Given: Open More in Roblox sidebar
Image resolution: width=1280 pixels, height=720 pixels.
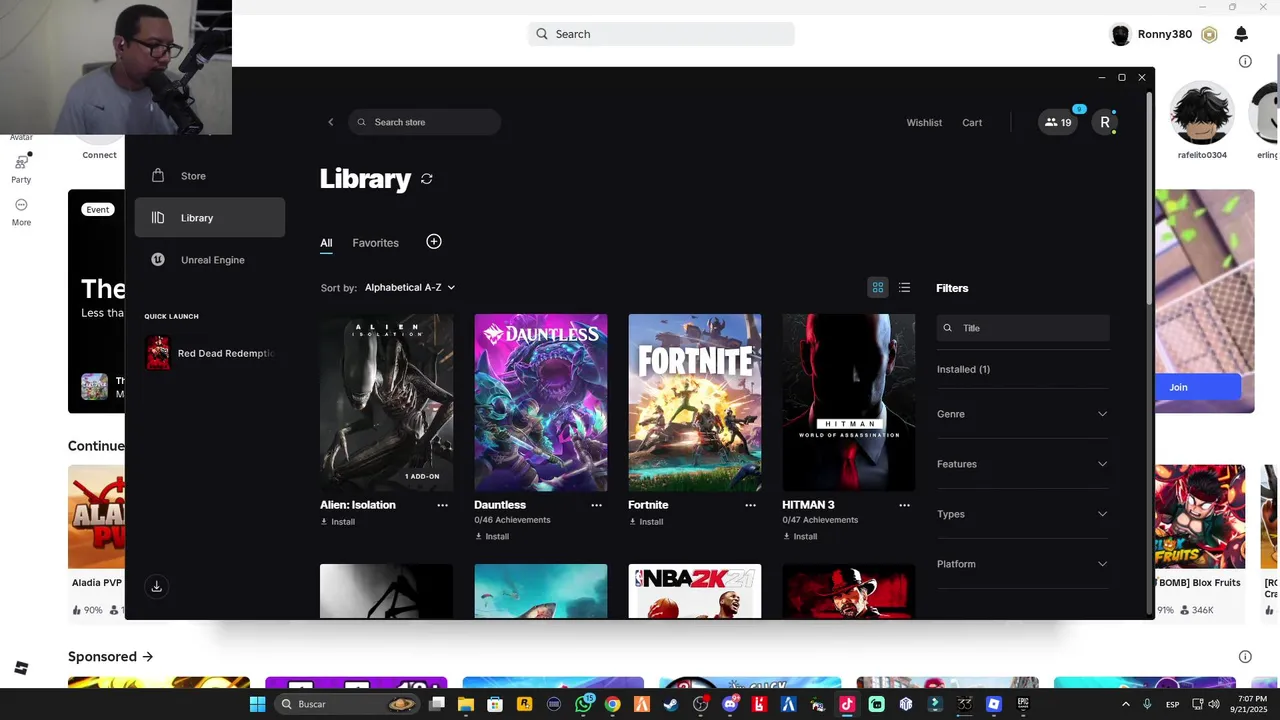Looking at the screenshot, I should click(21, 211).
